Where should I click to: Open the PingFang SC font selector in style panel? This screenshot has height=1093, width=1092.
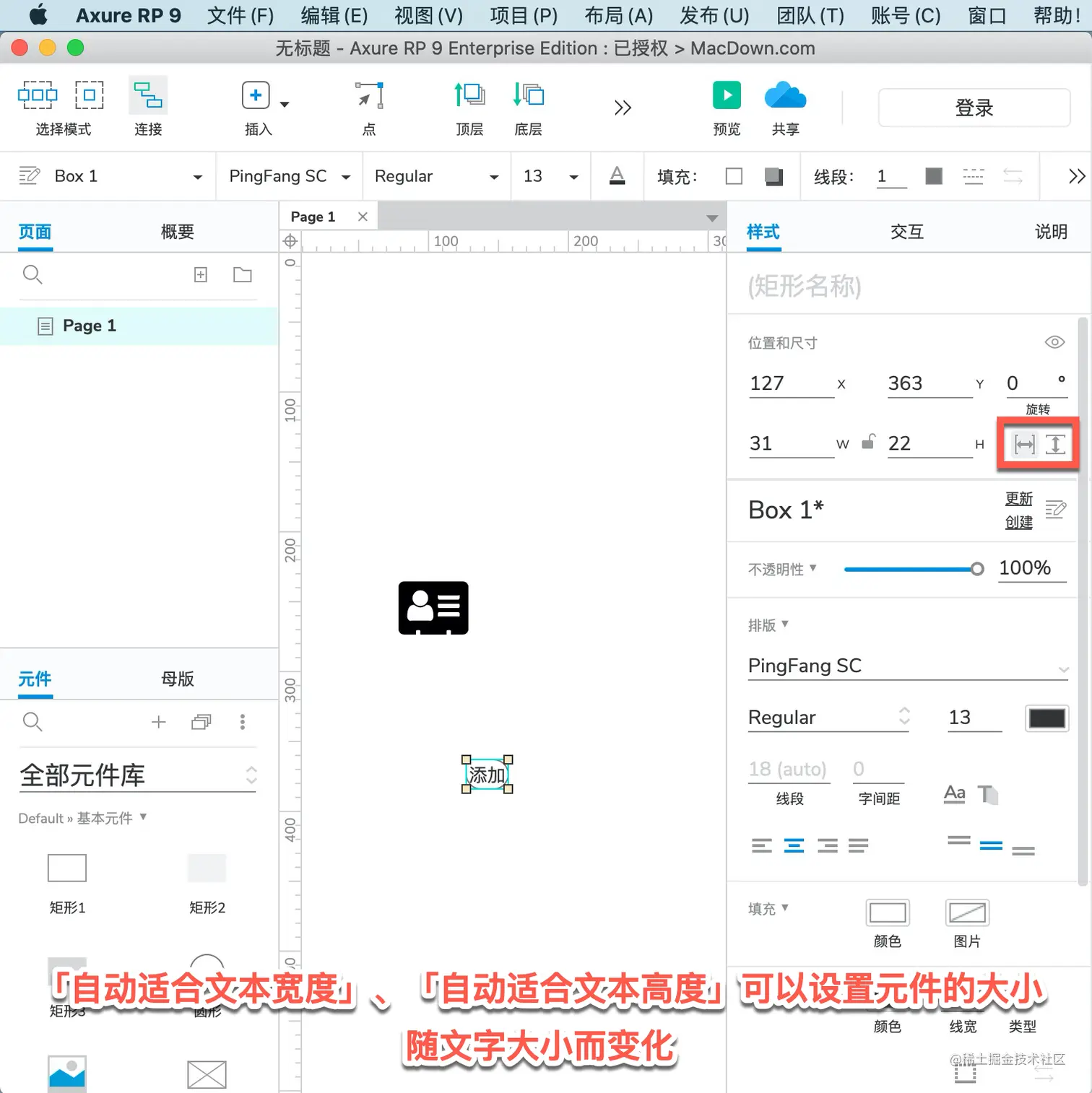coord(909,666)
